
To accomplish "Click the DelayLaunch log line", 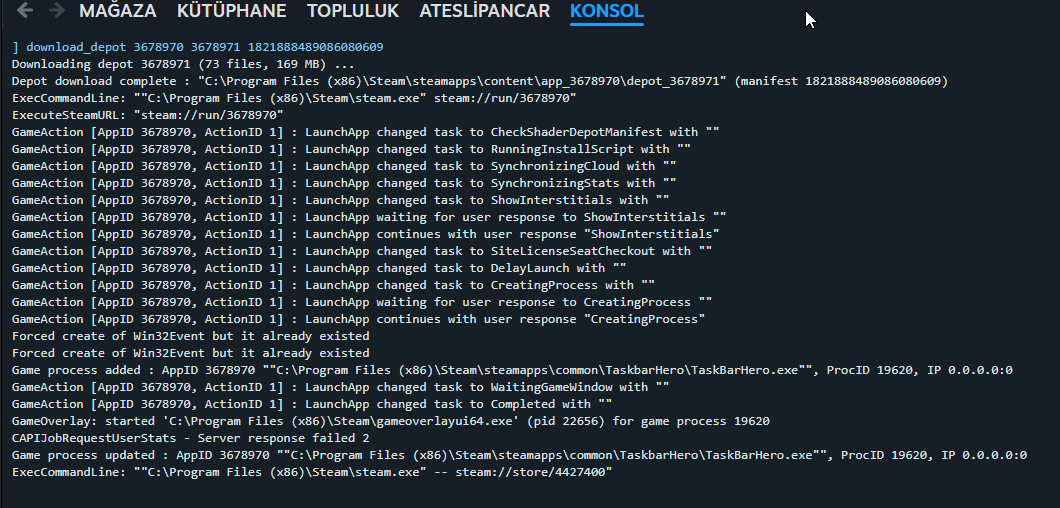I will point(319,268).
